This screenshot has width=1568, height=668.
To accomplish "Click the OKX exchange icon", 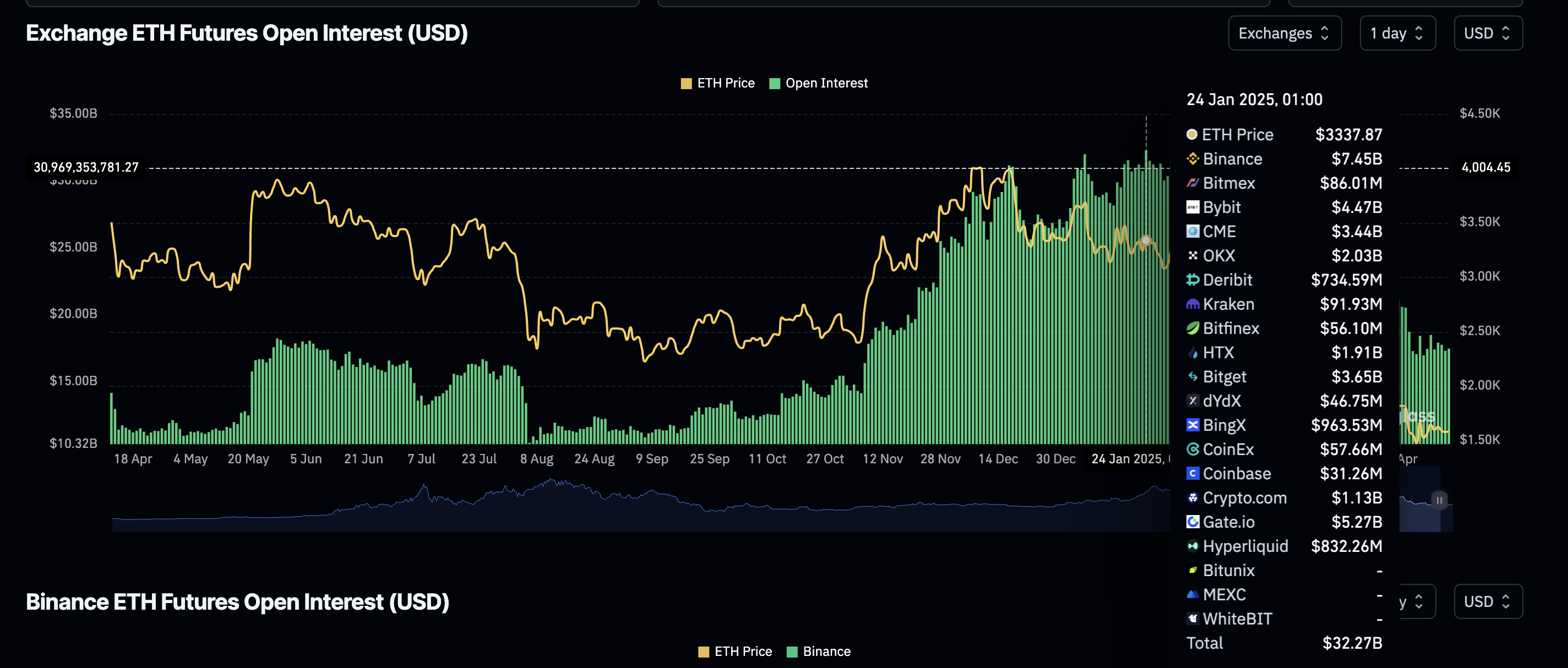I will click(1193, 255).
